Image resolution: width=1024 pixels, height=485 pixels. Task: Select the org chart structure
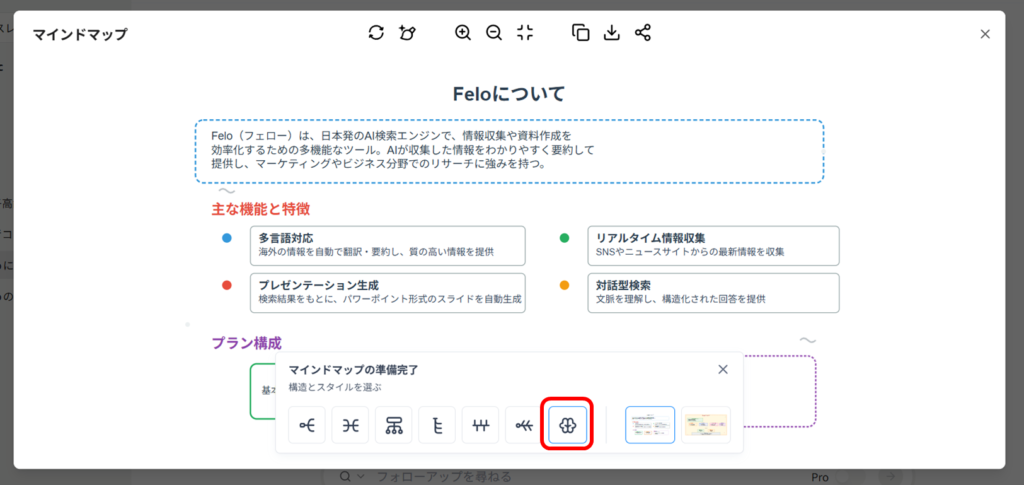coord(394,425)
